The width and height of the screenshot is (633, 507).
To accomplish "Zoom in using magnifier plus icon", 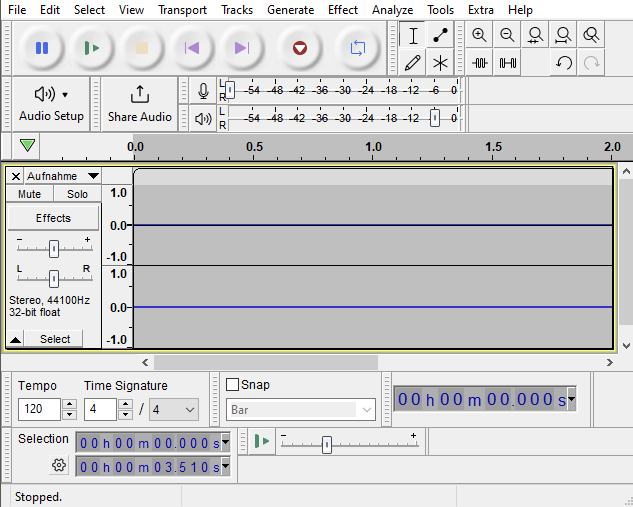I will (x=479, y=35).
